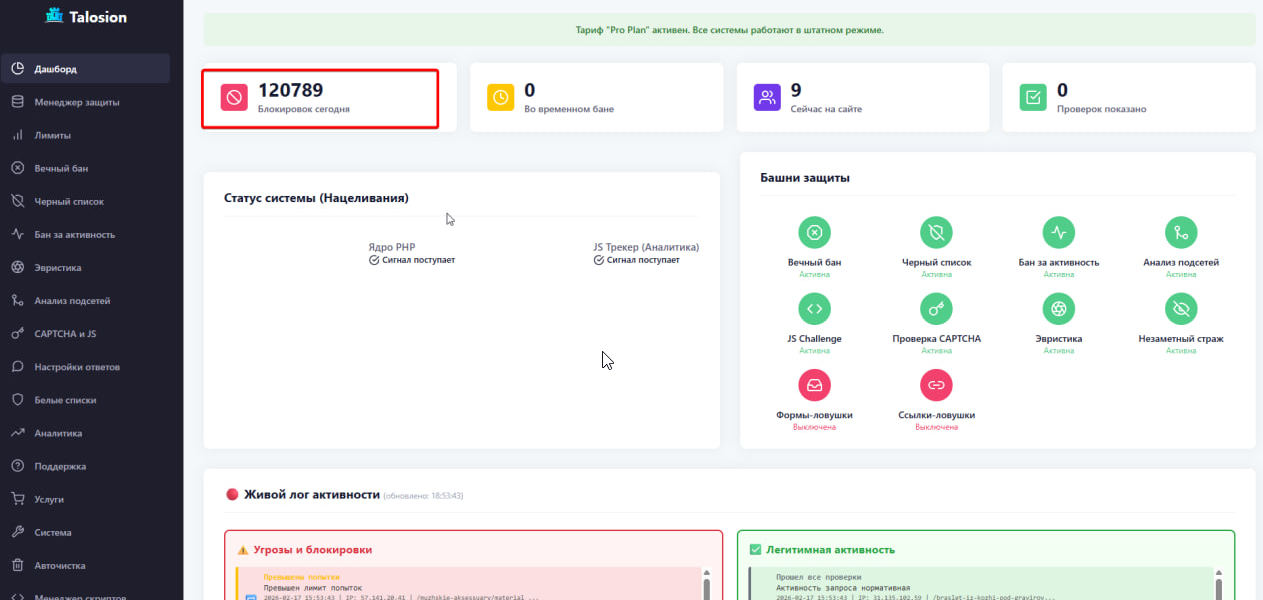Image resolution: width=1263 pixels, height=600 pixels.
Task: Click the Вечный бан tower icon
Action: coord(814,232)
